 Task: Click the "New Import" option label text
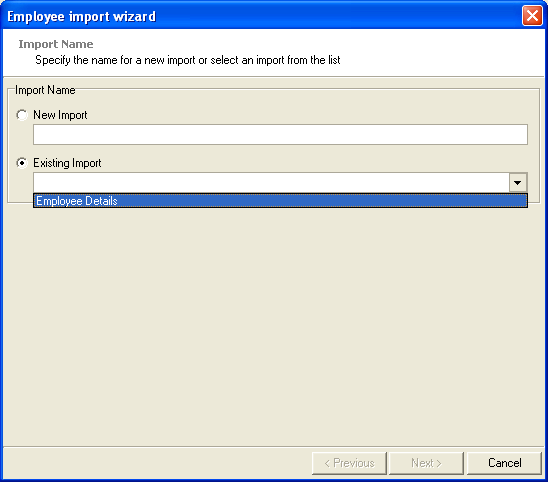60,115
